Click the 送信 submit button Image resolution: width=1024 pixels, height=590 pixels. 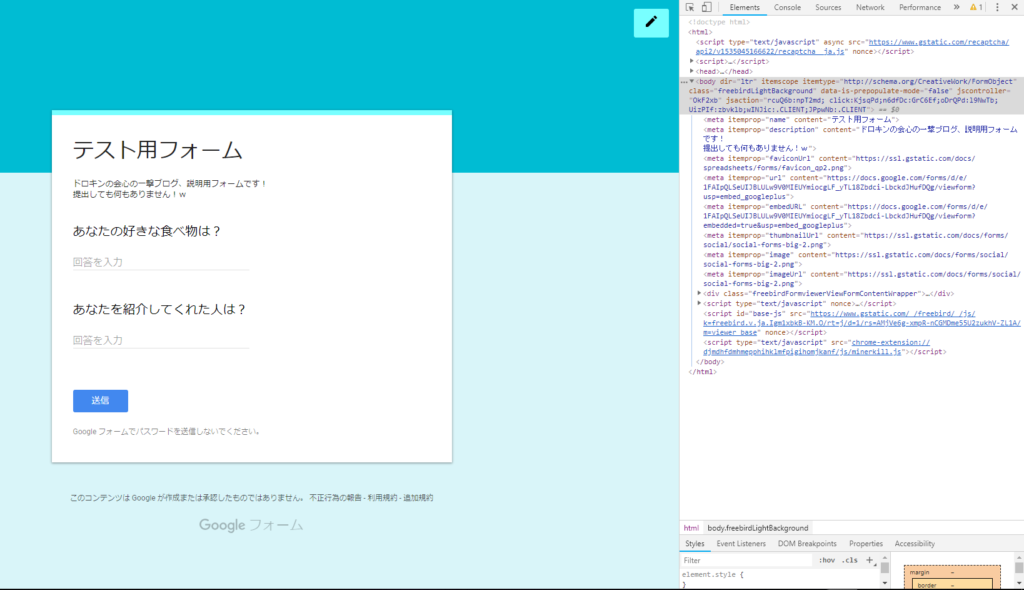tap(101, 401)
